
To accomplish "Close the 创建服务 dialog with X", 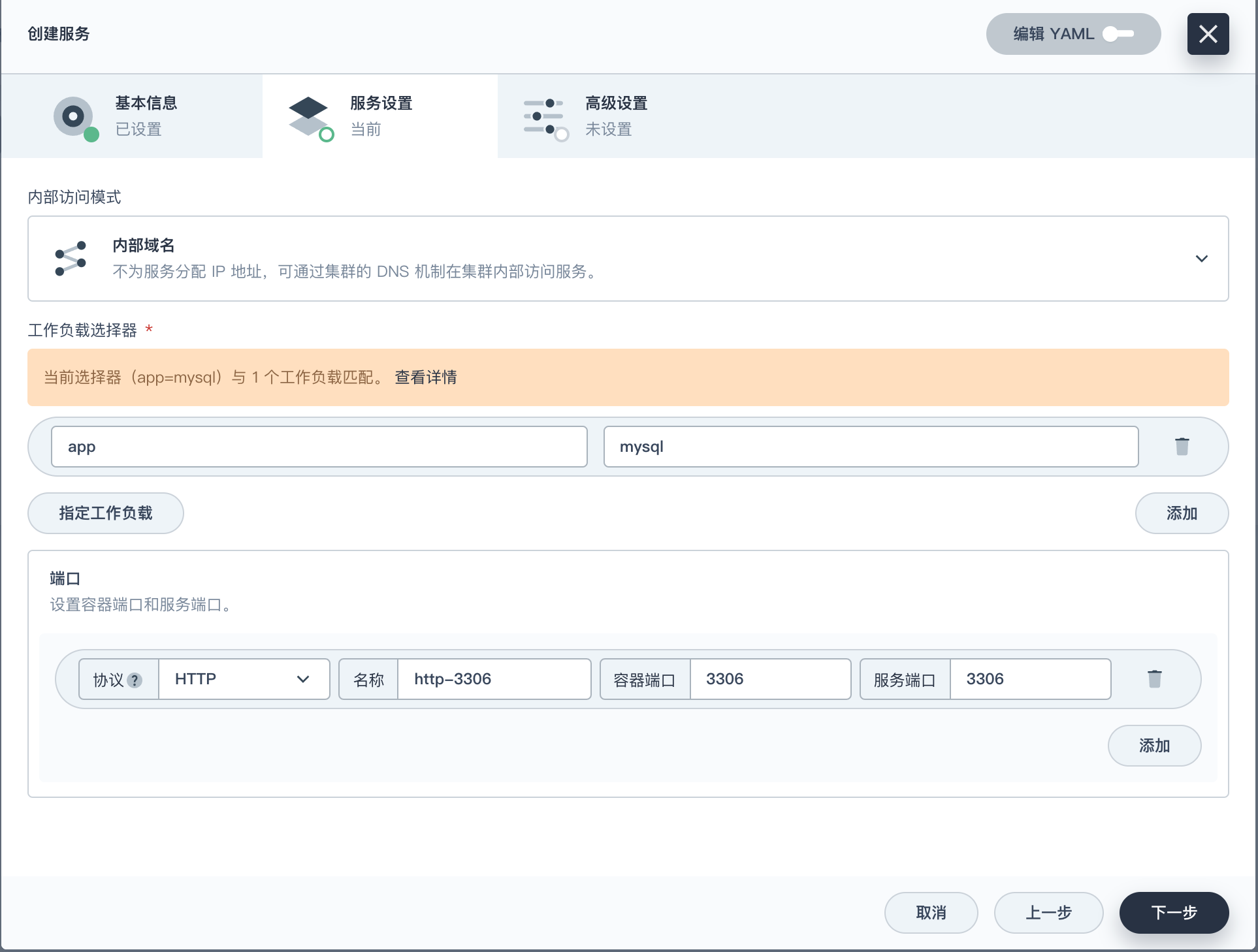I will point(1208,34).
